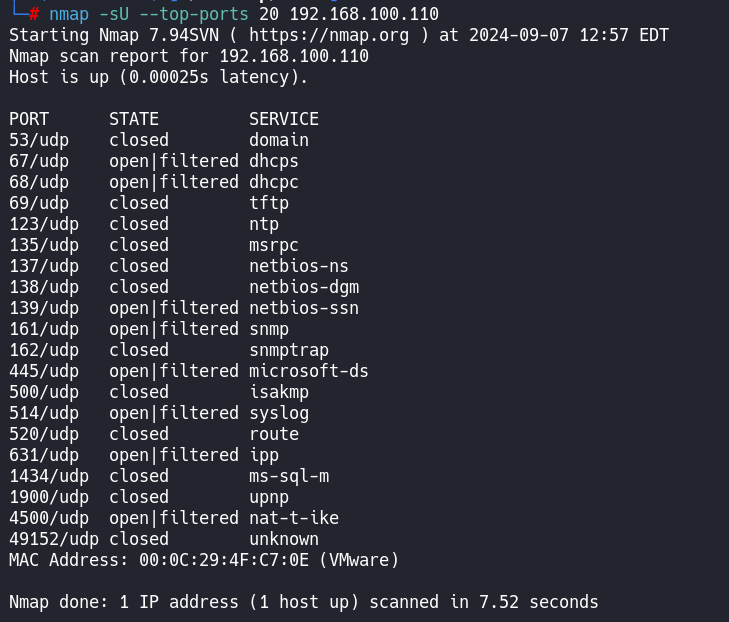Click the 'Host is up' latency line
729x622 pixels.
coord(159,77)
